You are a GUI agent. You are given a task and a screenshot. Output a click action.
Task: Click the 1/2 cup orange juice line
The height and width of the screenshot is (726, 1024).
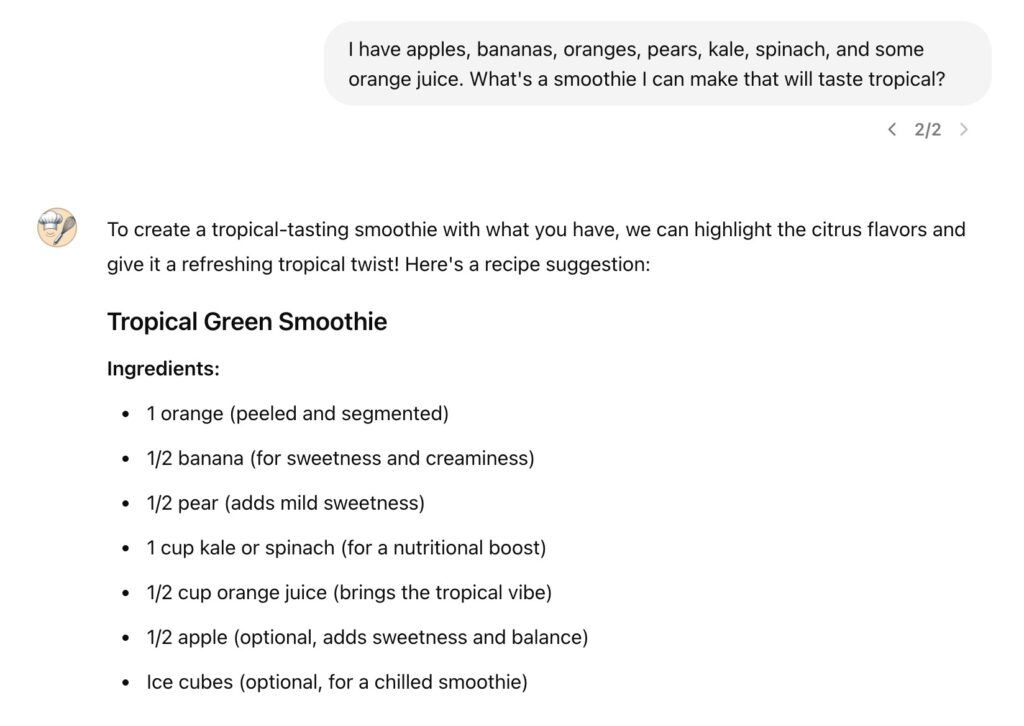coord(349,592)
